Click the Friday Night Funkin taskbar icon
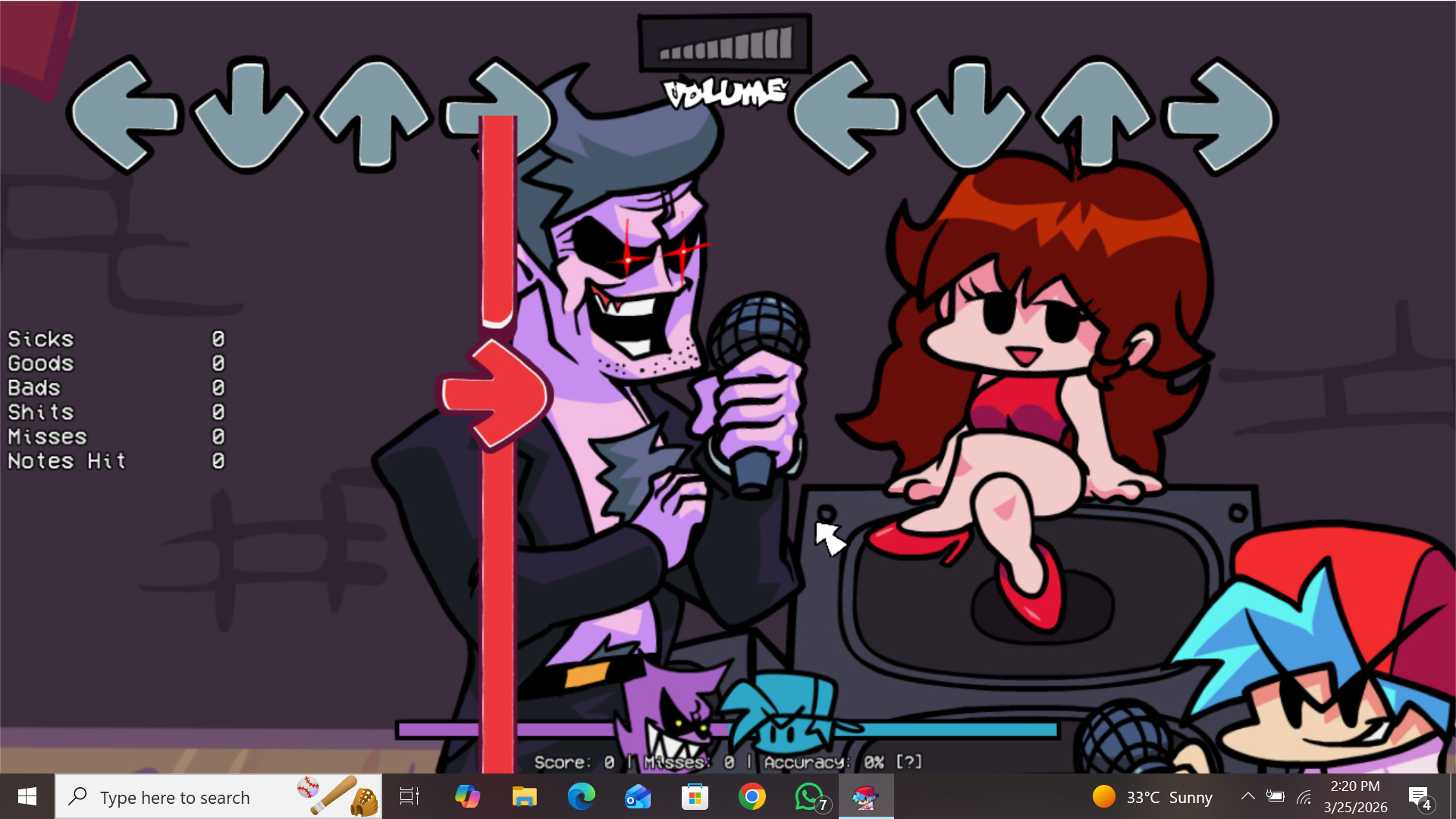Image resolution: width=1456 pixels, height=819 pixels. coord(865,796)
